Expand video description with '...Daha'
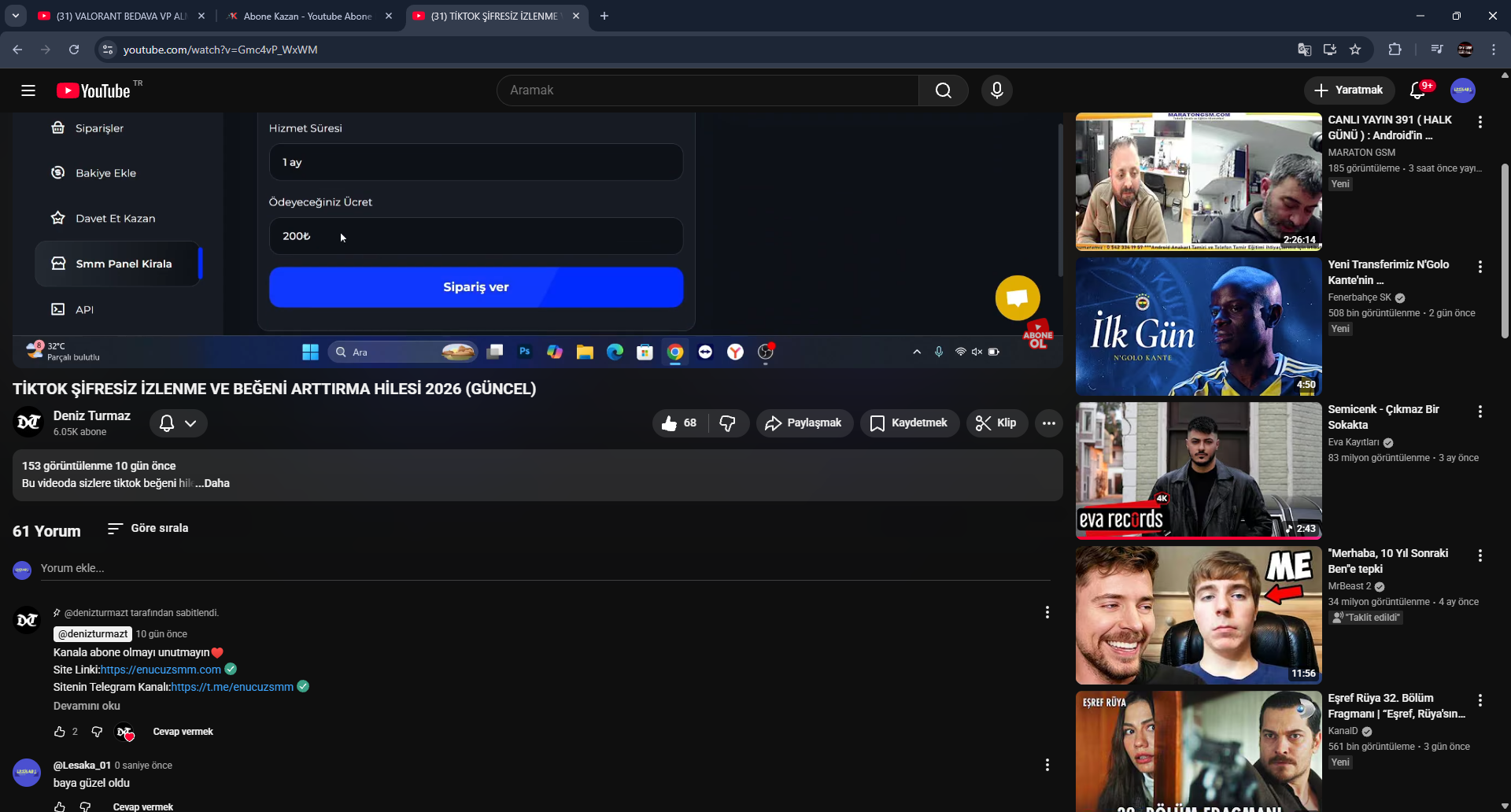 (x=212, y=483)
